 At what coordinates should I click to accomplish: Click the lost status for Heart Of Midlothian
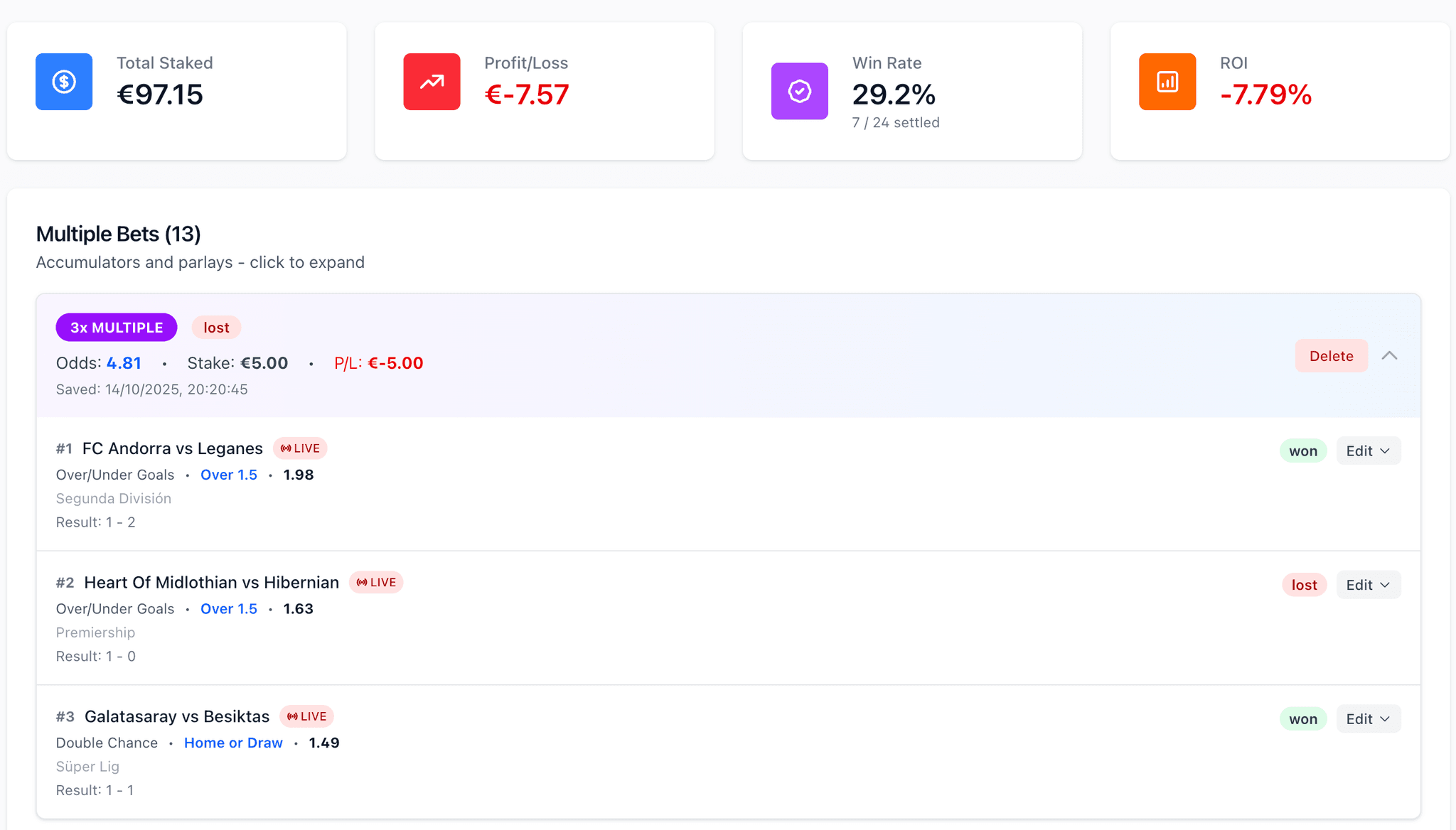pos(1304,585)
